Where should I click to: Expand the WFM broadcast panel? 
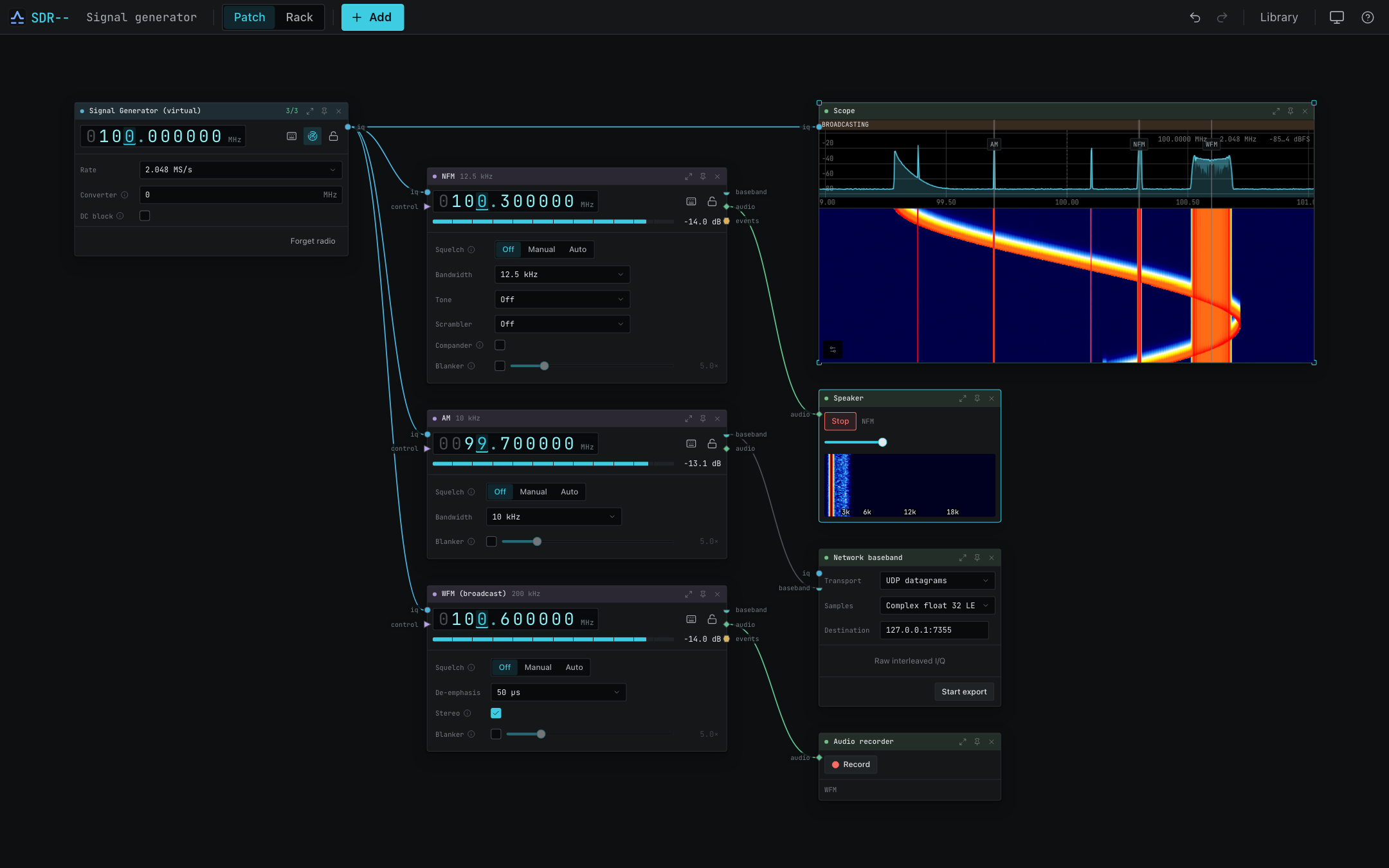coord(689,594)
